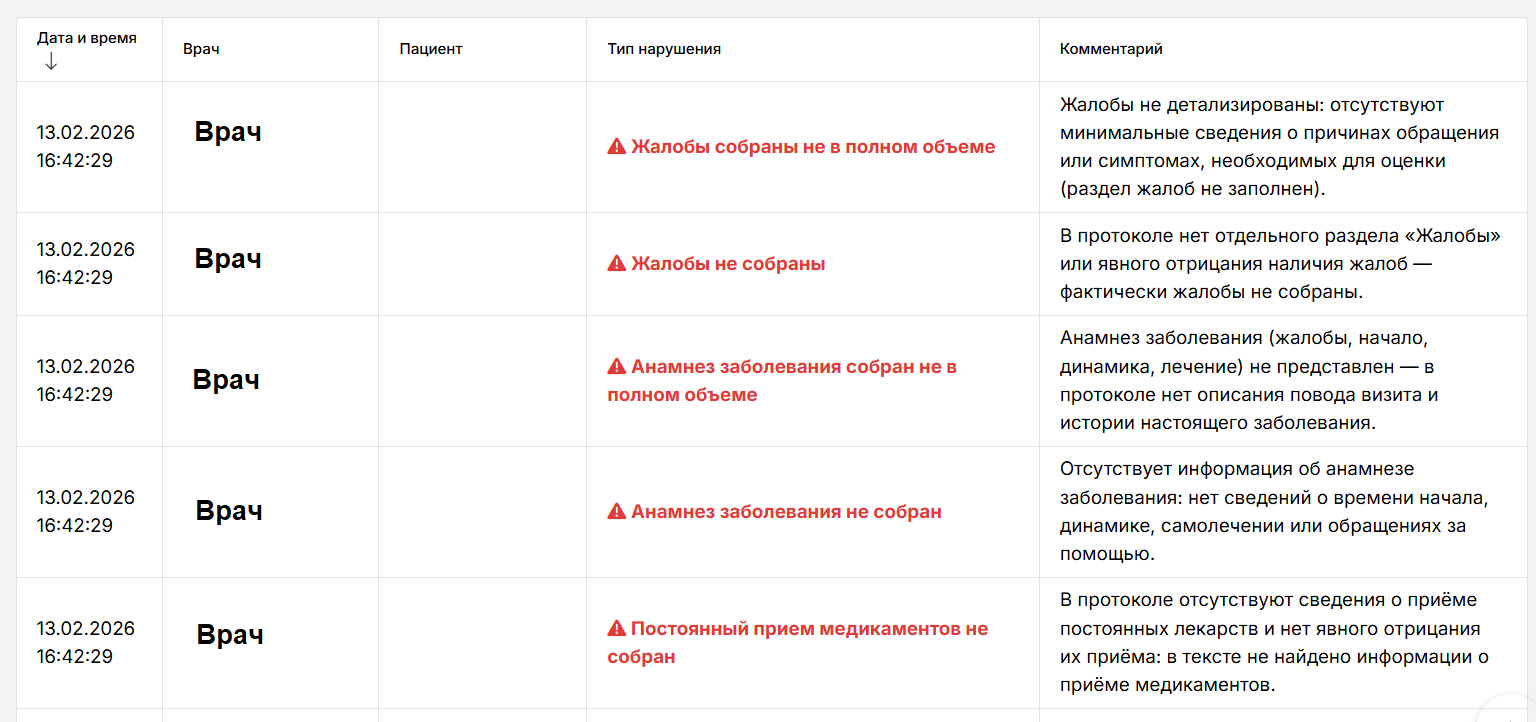The width and height of the screenshot is (1536, 722).
Task: Click the Тип нарушения column header
Action: [664, 49]
